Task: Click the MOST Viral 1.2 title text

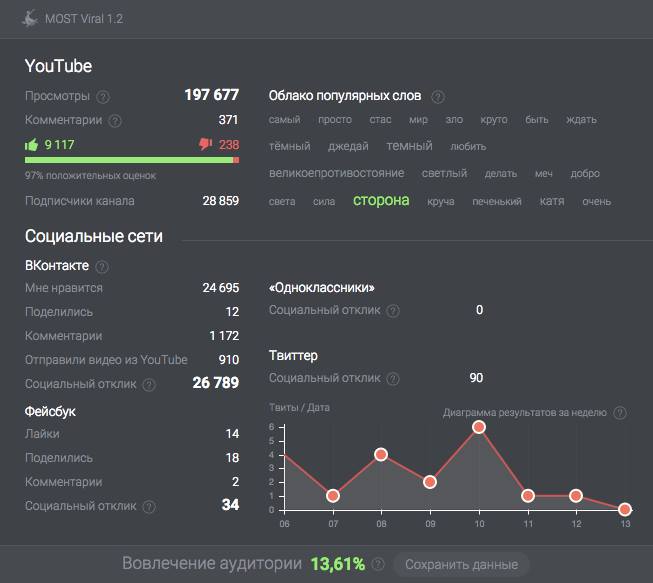Action: point(84,19)
